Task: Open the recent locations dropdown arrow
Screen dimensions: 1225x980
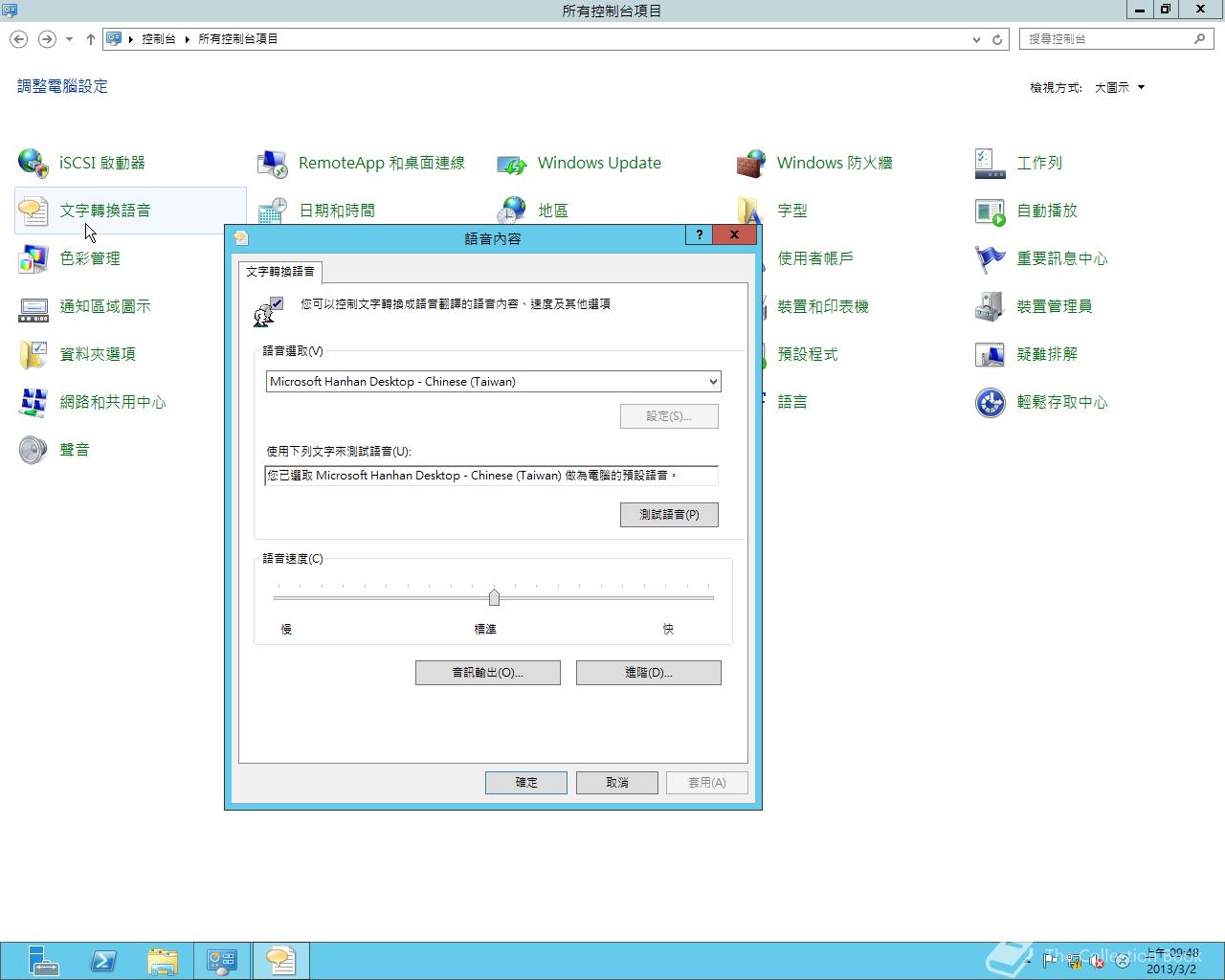Action: point(69,39)
